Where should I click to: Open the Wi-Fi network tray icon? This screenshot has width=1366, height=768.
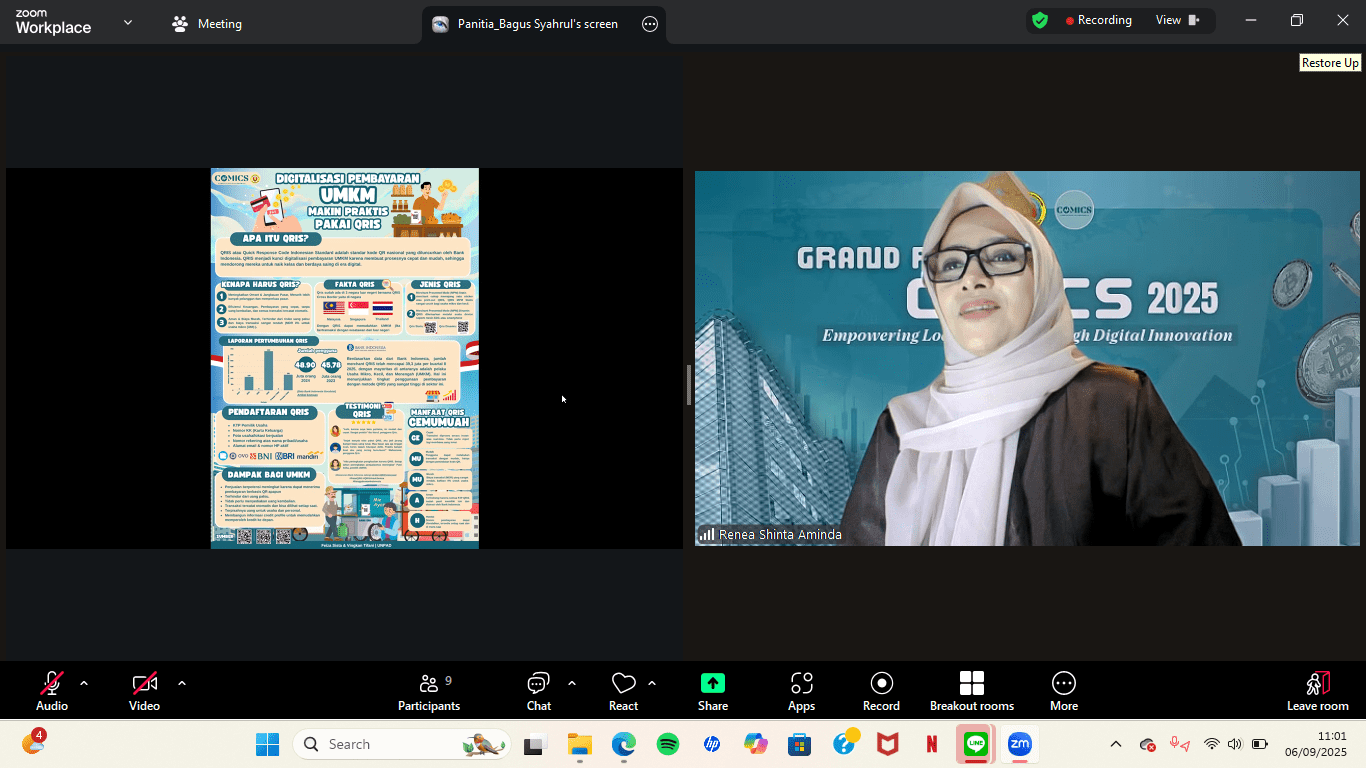[x=1212, y=744]
